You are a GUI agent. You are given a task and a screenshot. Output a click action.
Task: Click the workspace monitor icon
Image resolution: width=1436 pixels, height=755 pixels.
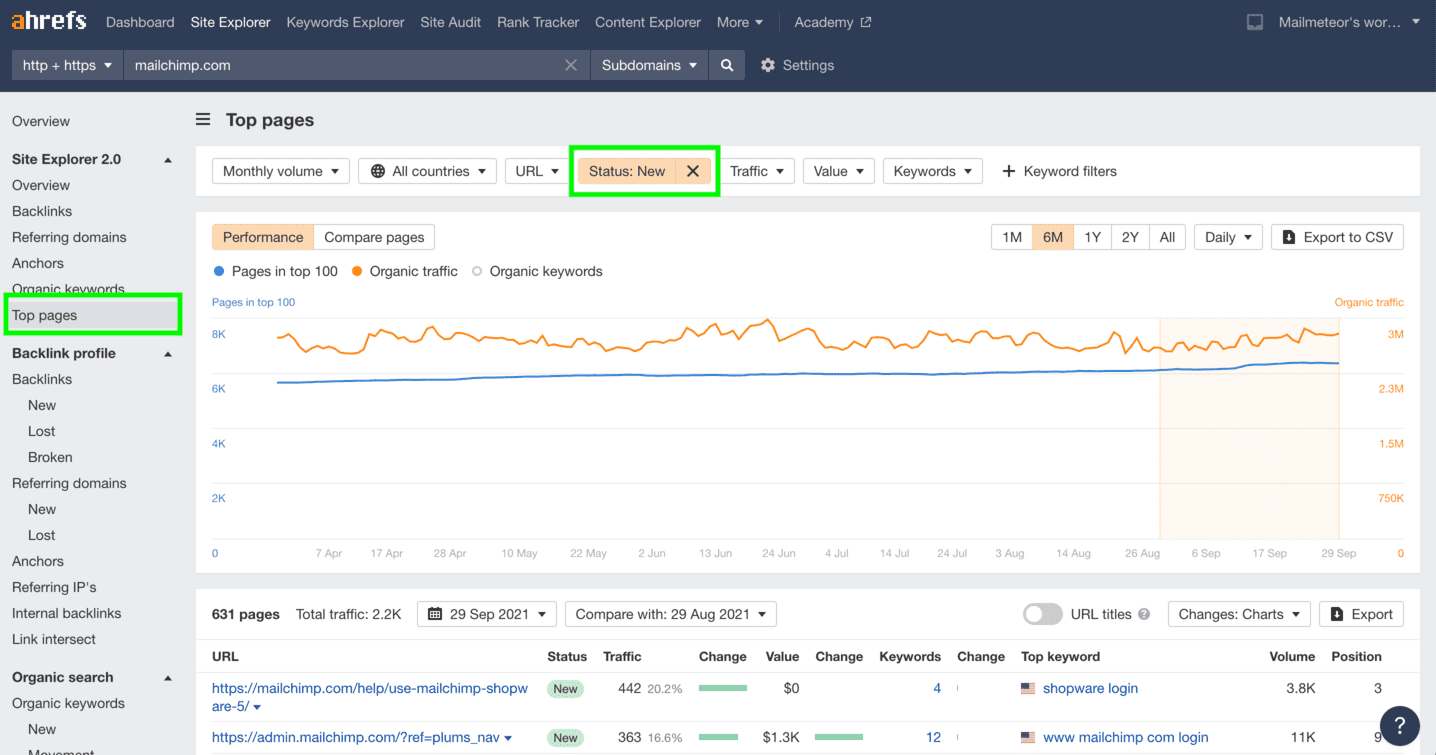pyautogui.click(x=1255, y=22)
